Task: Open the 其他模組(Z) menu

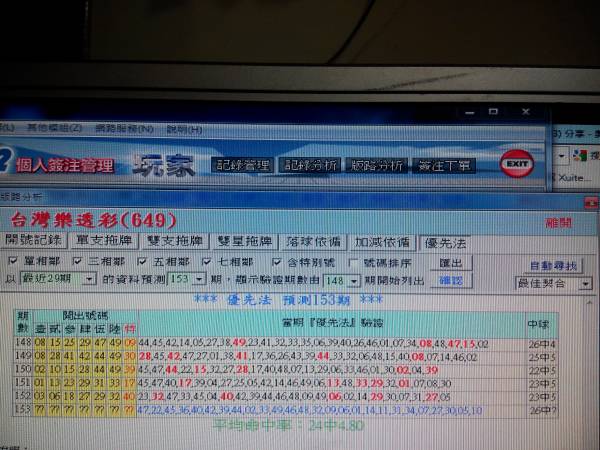Action: click(x=54, y=127)
